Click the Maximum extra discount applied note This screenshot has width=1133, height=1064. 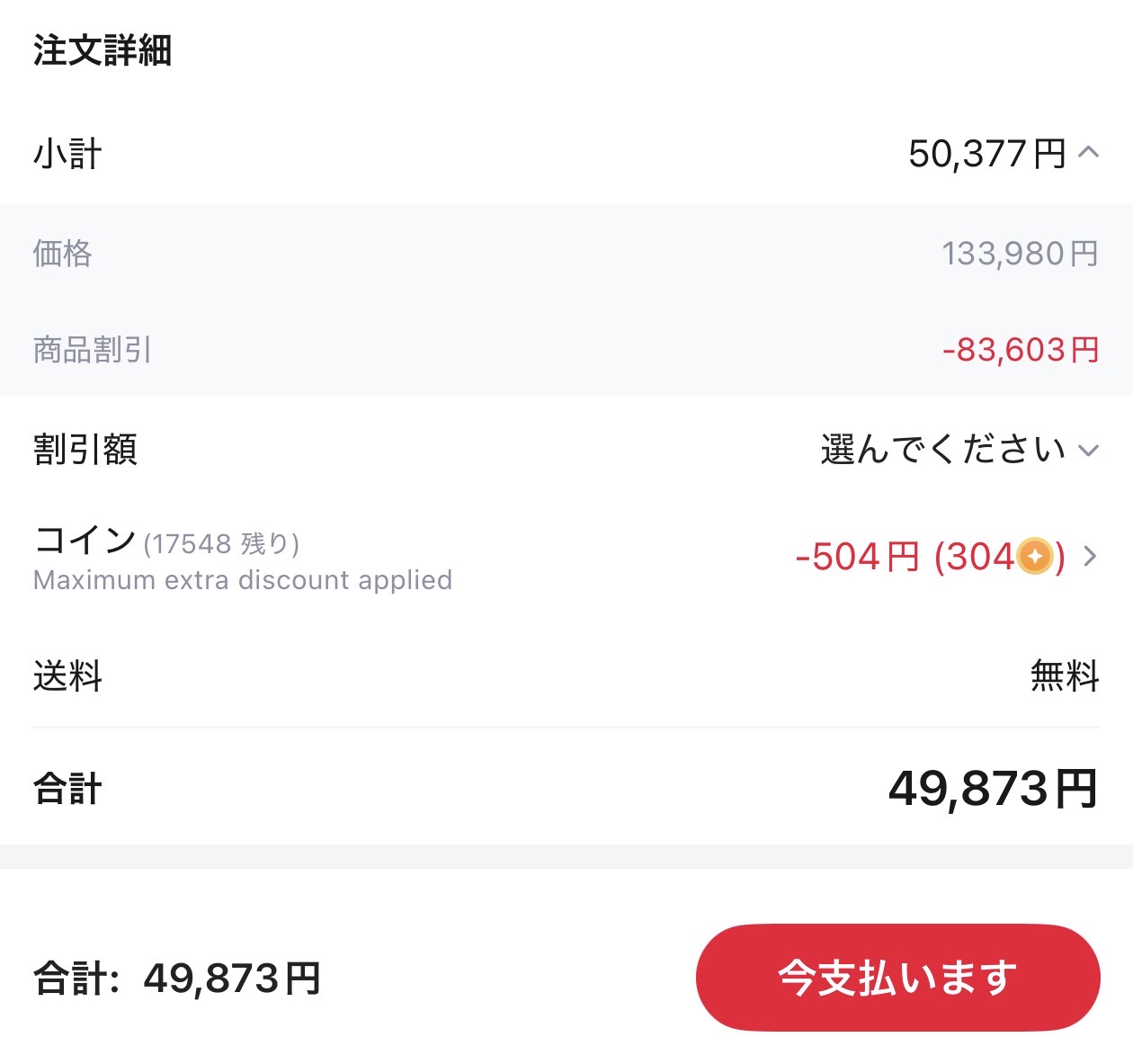[243, 580]
